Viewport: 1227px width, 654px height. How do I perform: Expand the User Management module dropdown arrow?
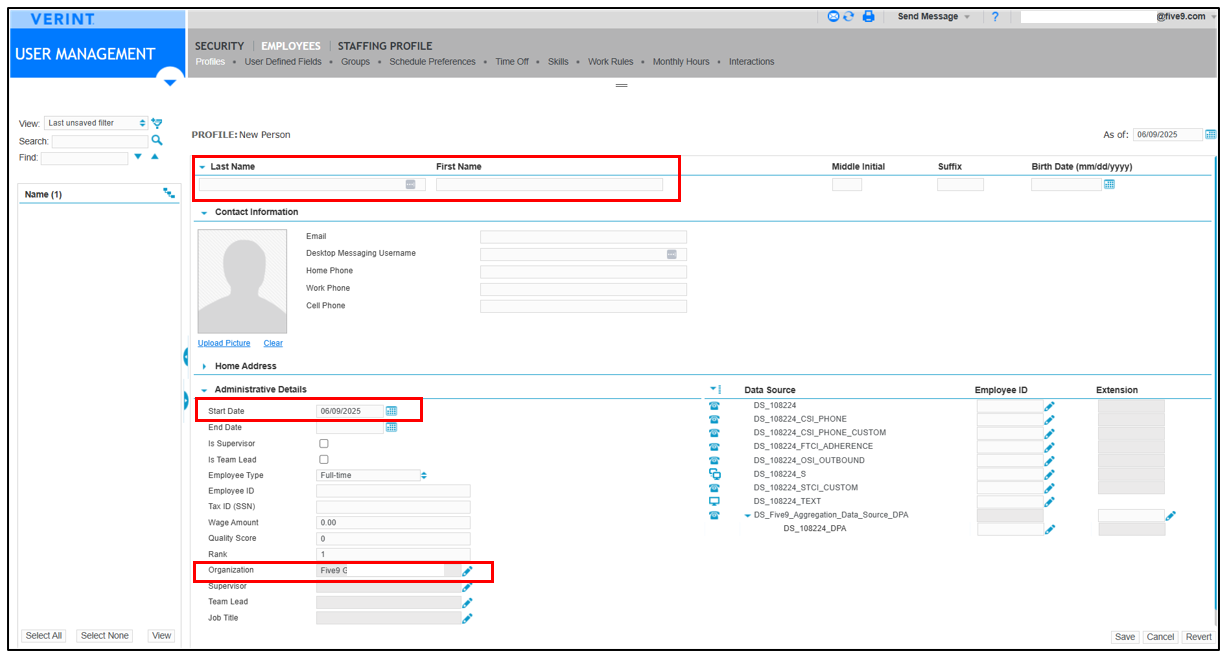[x=170, y=81]
